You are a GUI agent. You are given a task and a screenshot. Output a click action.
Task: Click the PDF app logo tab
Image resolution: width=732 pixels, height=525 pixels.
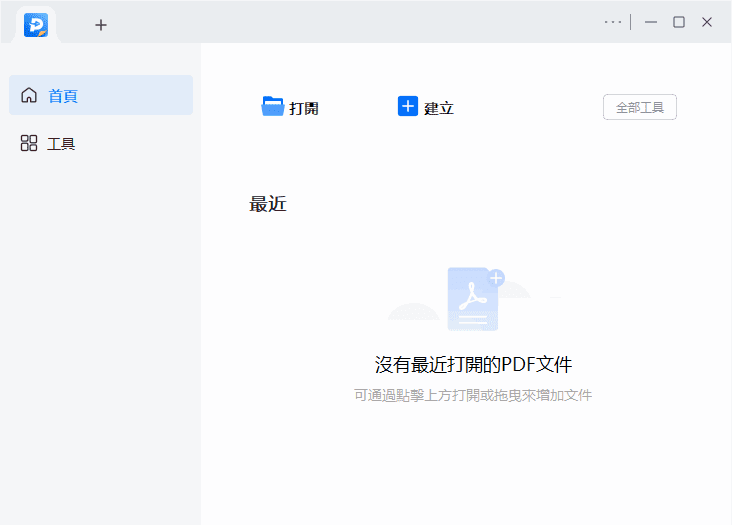pyautogui.click(x=36, y=25)
